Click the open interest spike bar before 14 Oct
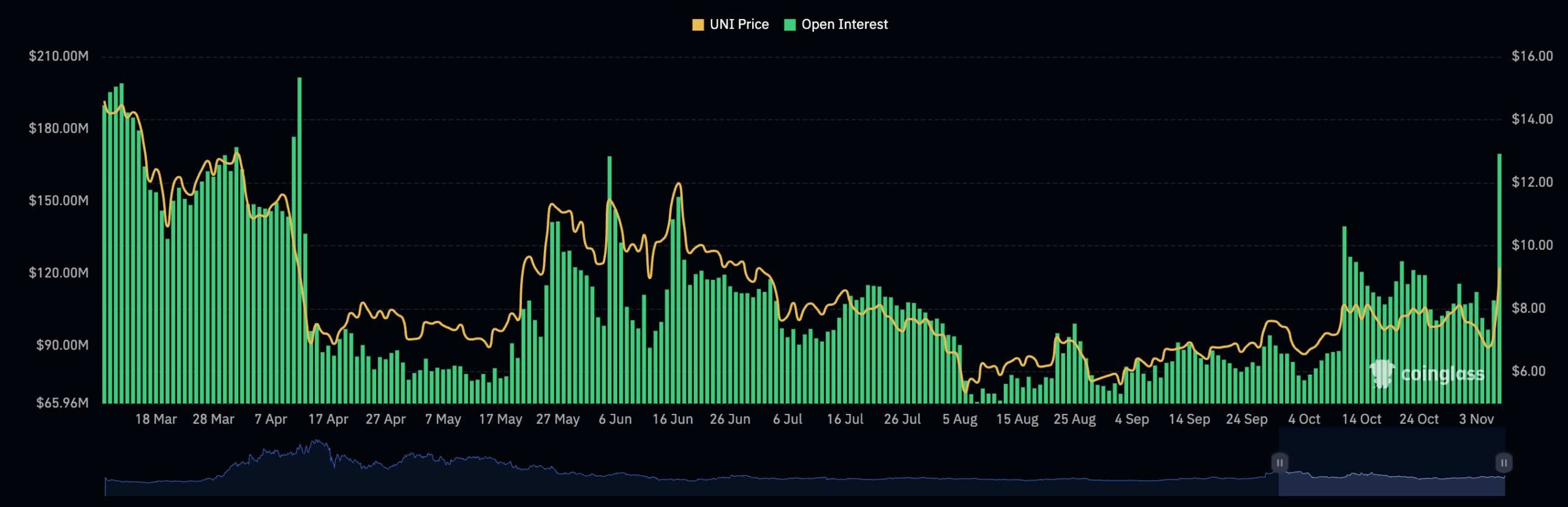 coord(1344,315)
